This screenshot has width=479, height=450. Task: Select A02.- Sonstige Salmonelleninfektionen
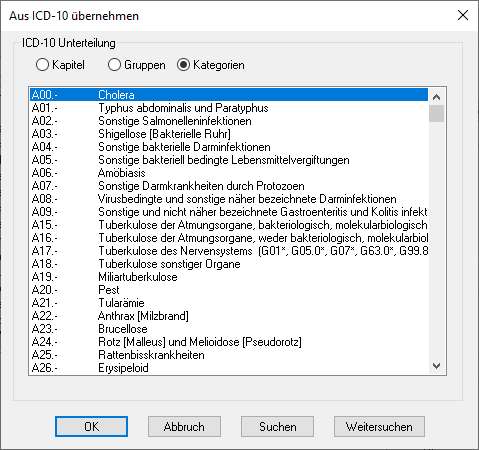coord(229,121)
